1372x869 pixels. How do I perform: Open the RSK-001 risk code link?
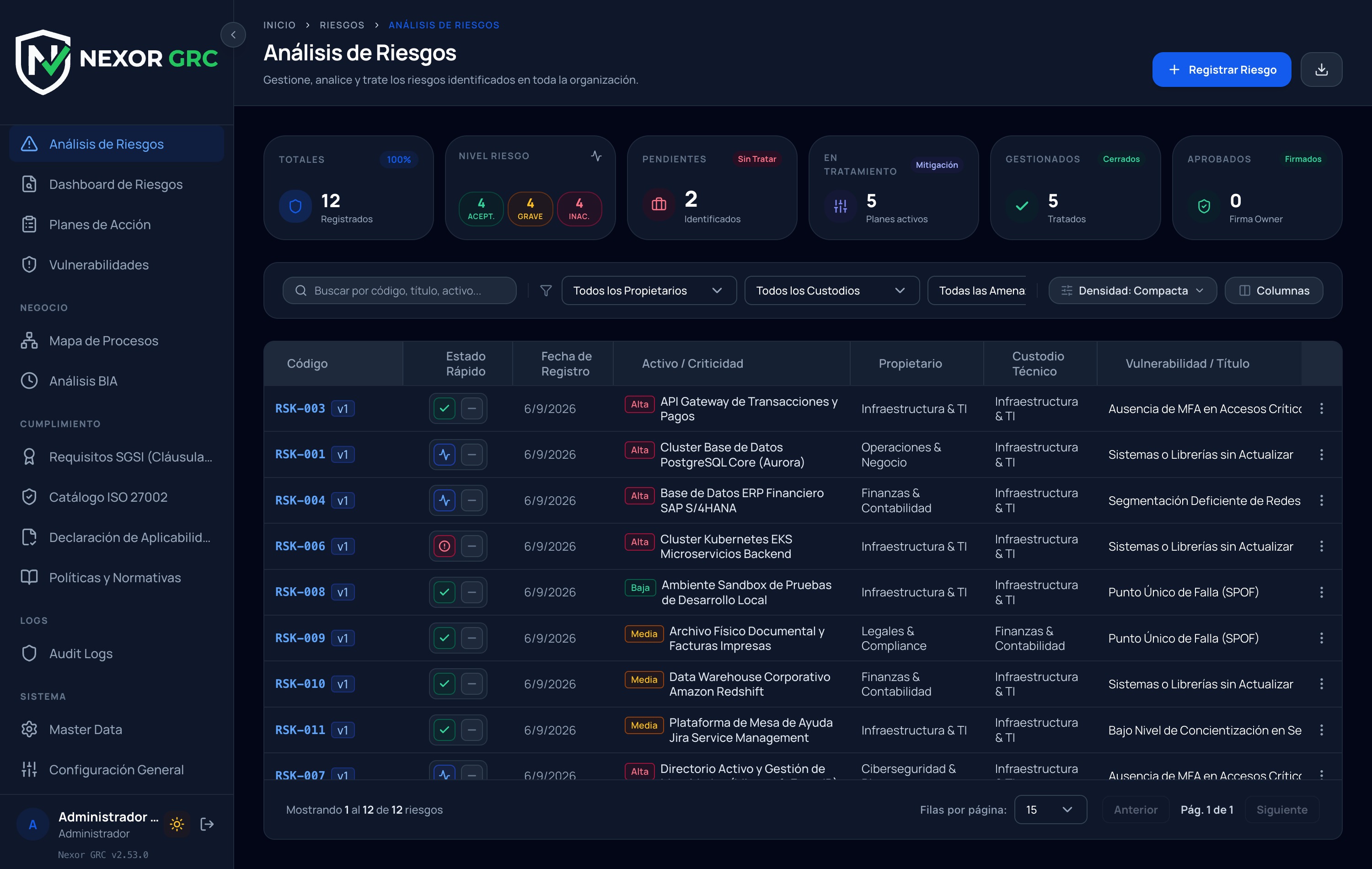[300, 454]
